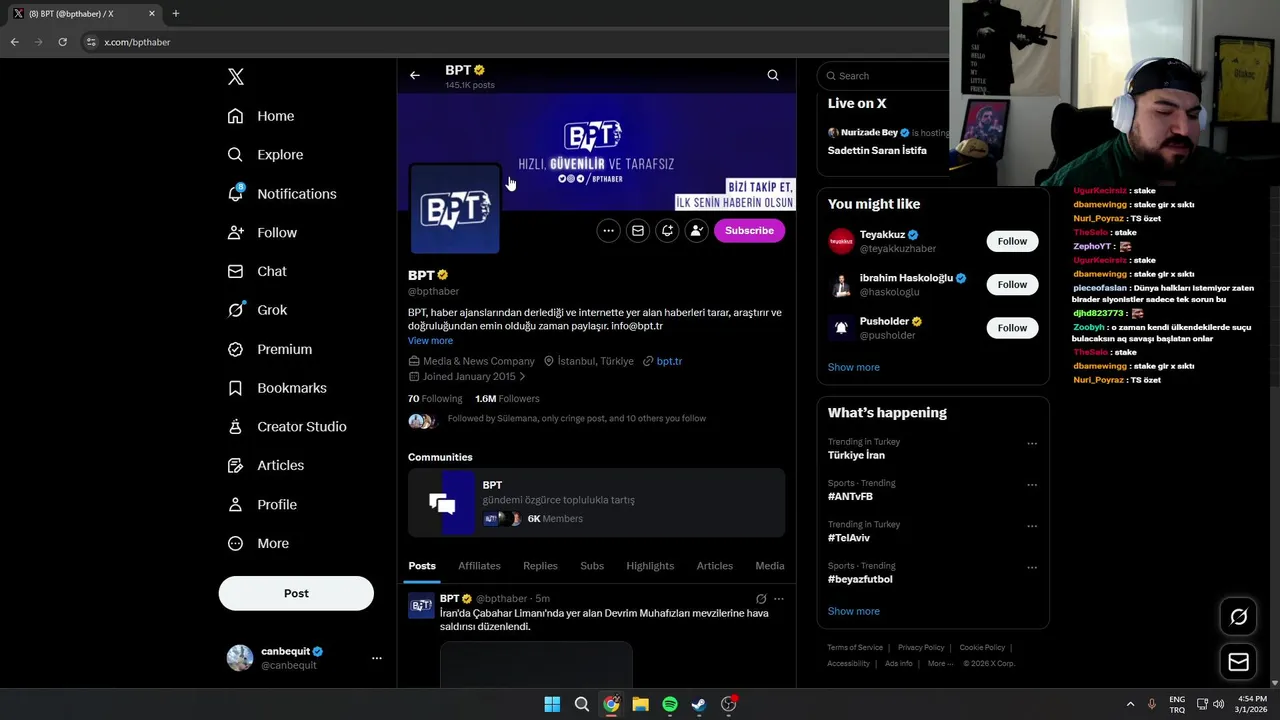The width and height of the screenshot is (1280, 720).
Task: Click the Grok icon on BPT's post
Action: pyautogui.click(x=761, y=599)
